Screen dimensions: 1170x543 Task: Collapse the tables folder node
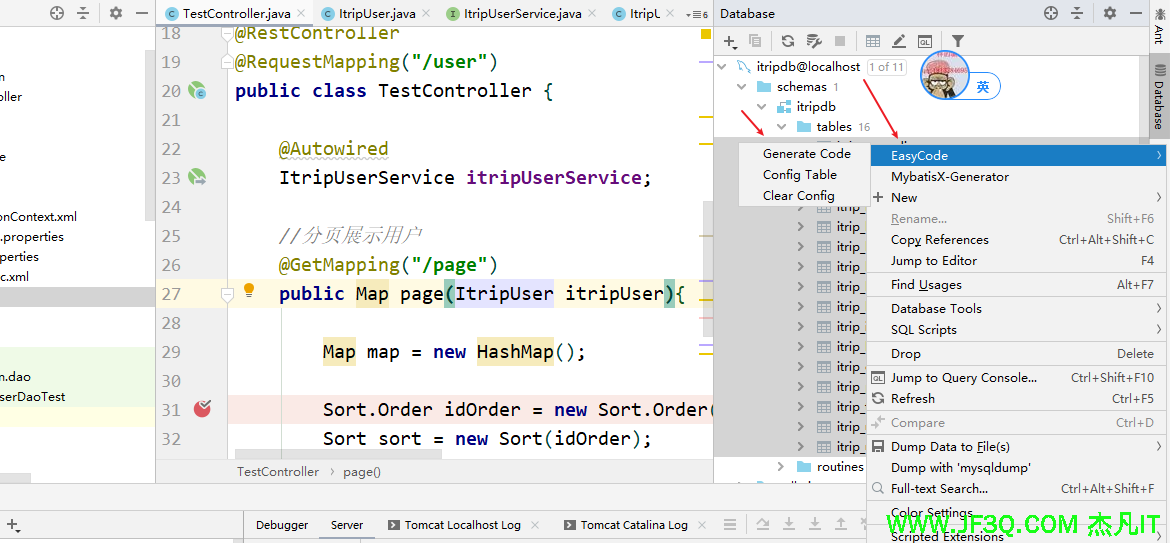782,127
